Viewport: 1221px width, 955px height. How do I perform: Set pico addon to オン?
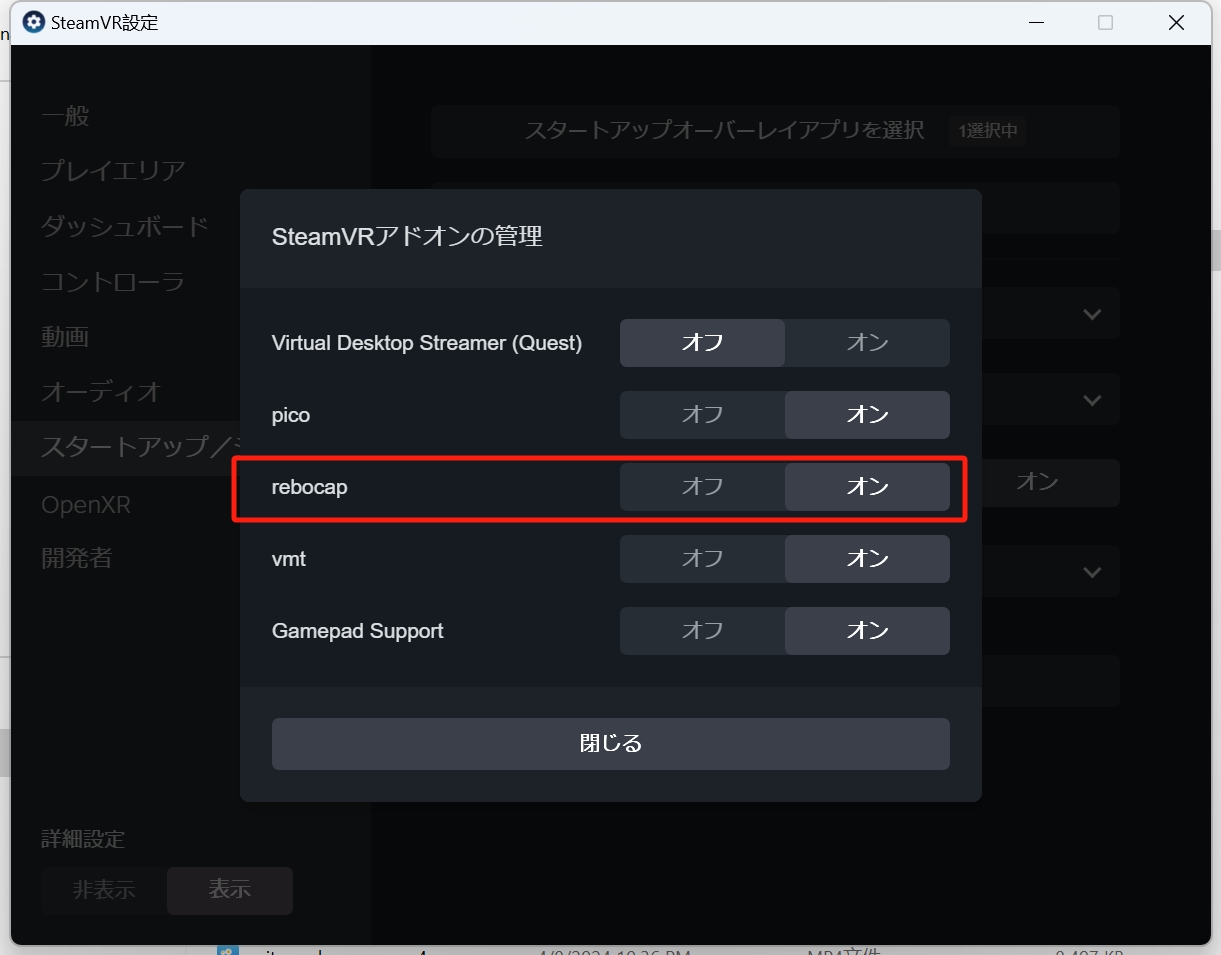click(867, 415)
